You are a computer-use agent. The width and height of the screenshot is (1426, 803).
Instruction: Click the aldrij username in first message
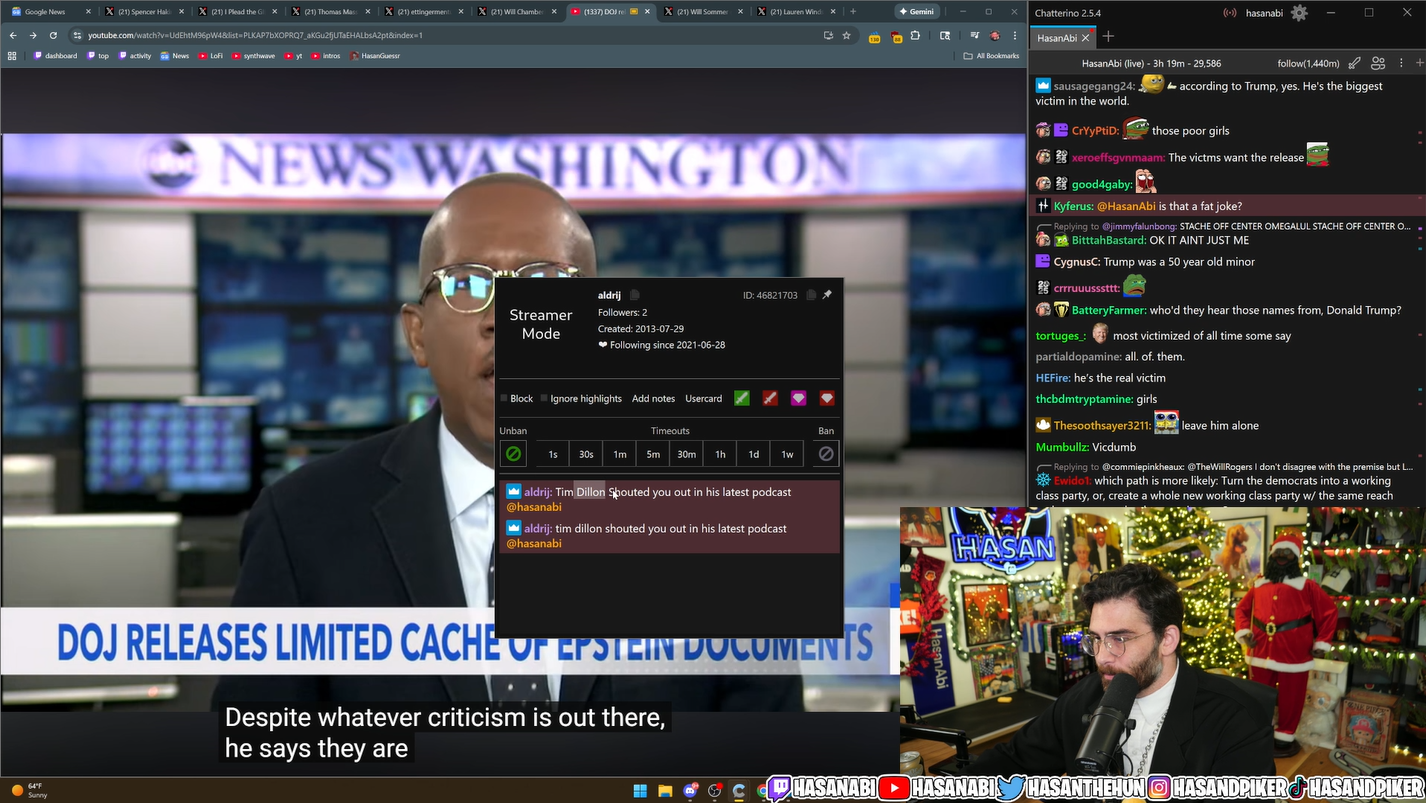537,492
